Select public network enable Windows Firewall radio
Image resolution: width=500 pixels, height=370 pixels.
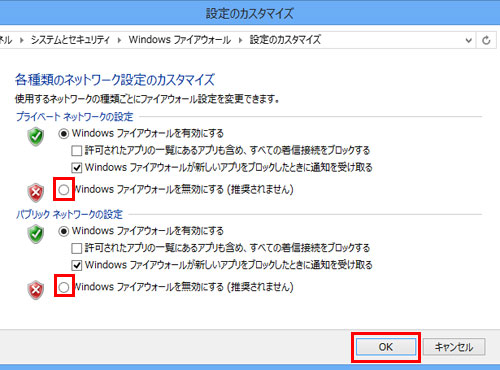(63, 231)
